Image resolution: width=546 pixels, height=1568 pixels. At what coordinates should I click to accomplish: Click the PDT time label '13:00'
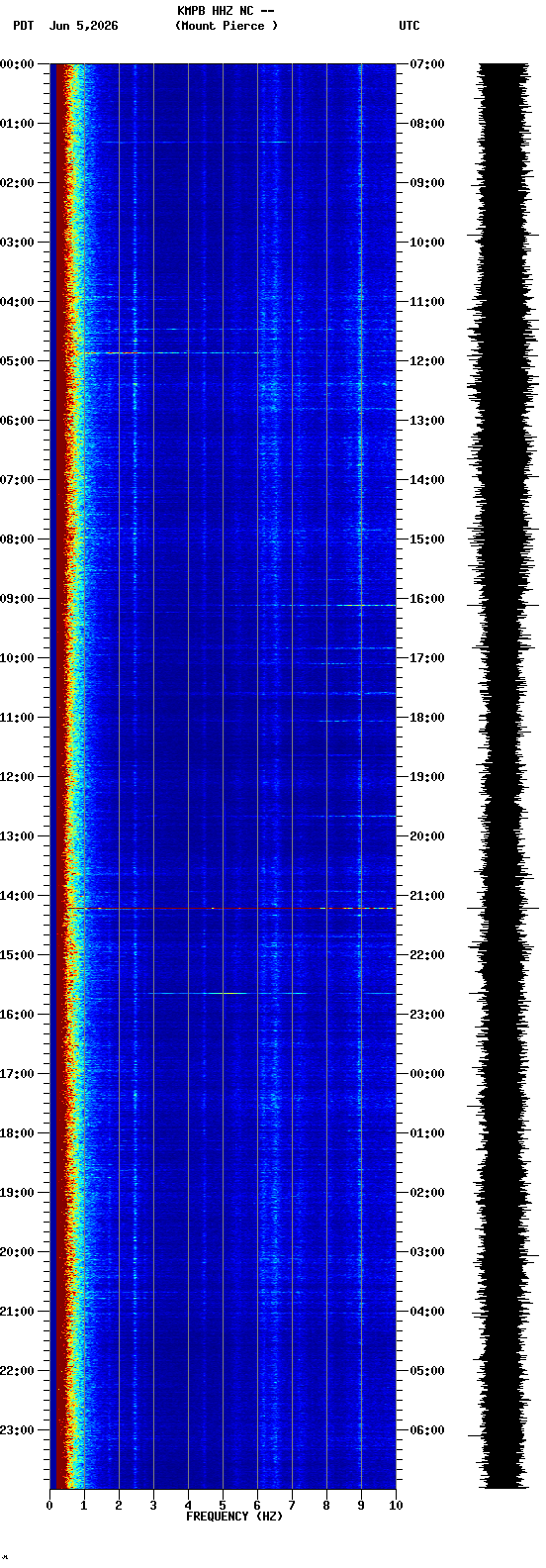[17, 836]
